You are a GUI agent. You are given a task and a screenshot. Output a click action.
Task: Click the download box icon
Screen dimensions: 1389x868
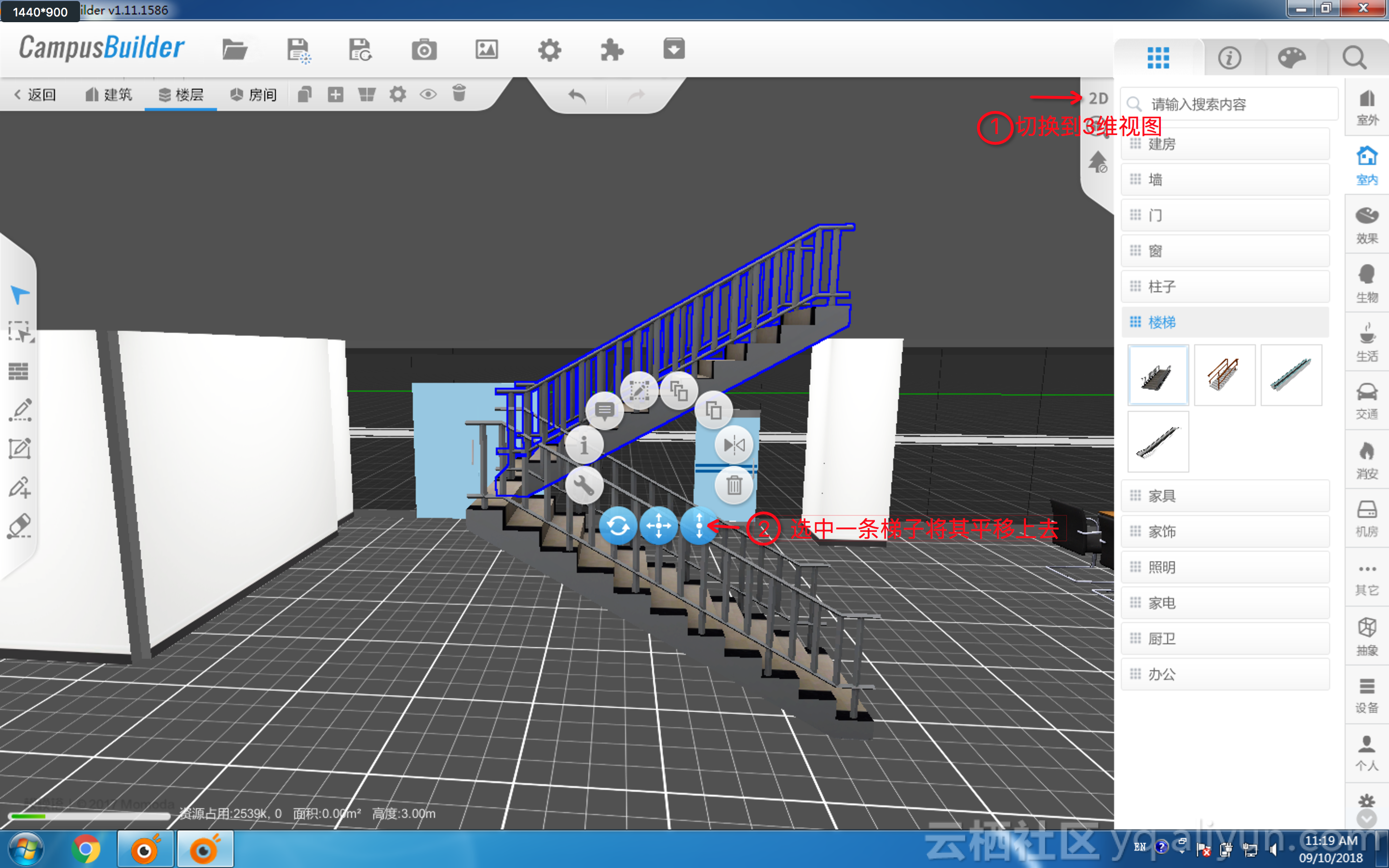pyautogui.click(x=674, y=49)
